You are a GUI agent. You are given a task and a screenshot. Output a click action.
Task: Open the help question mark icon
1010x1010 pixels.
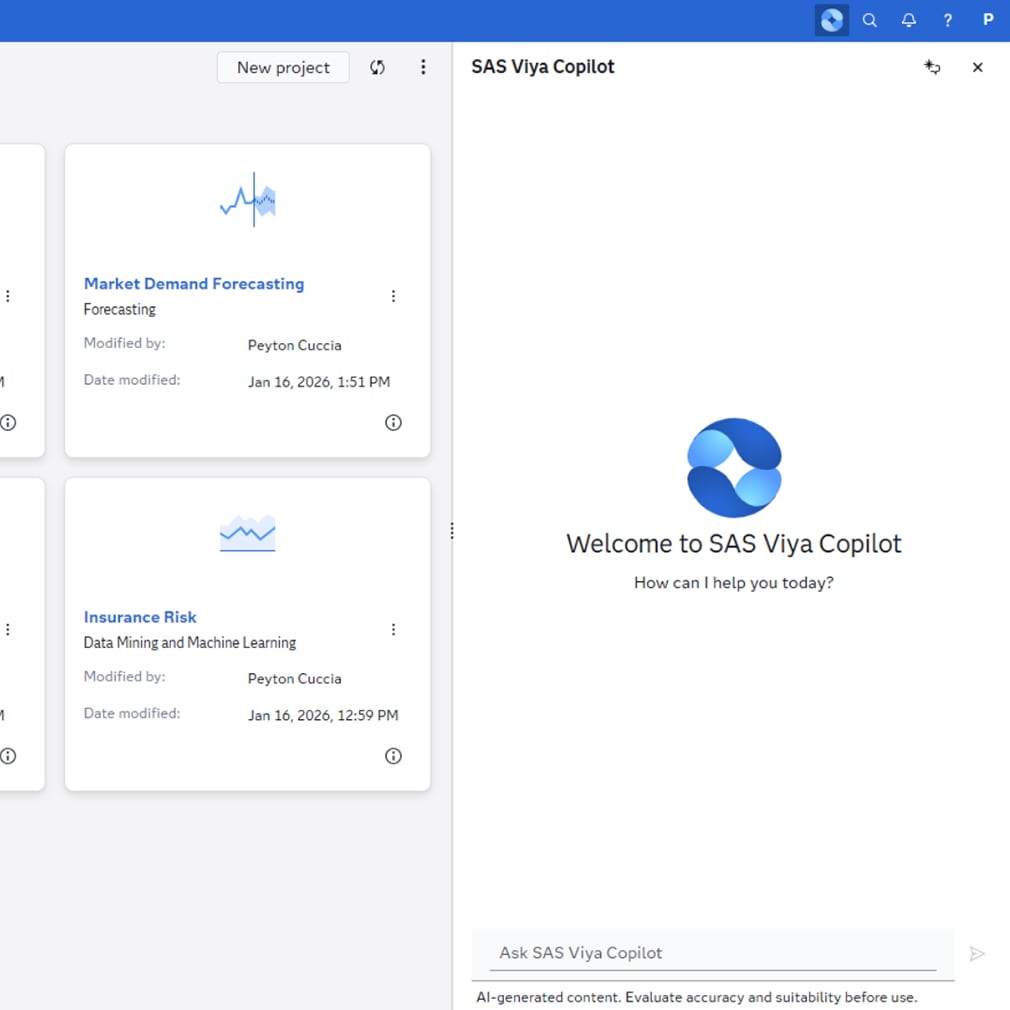pyautogui.click(x=948, y=20)
